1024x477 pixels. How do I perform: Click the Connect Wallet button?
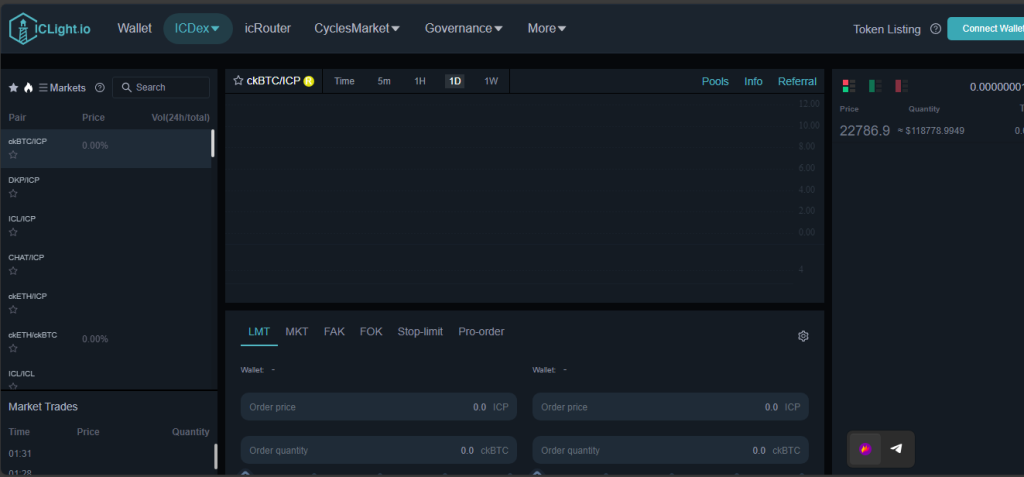[x=990, y=29]
